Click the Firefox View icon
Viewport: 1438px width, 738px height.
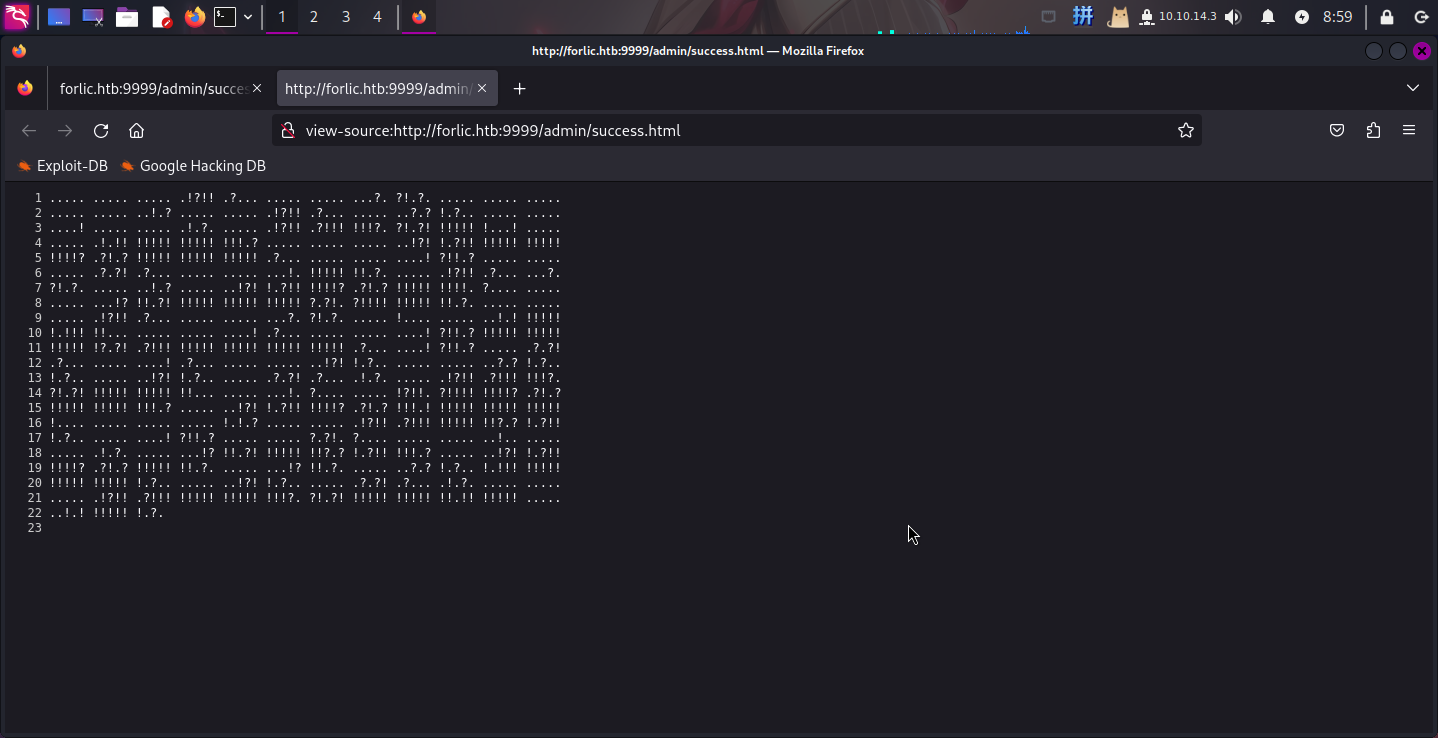[x=25, y=89]
